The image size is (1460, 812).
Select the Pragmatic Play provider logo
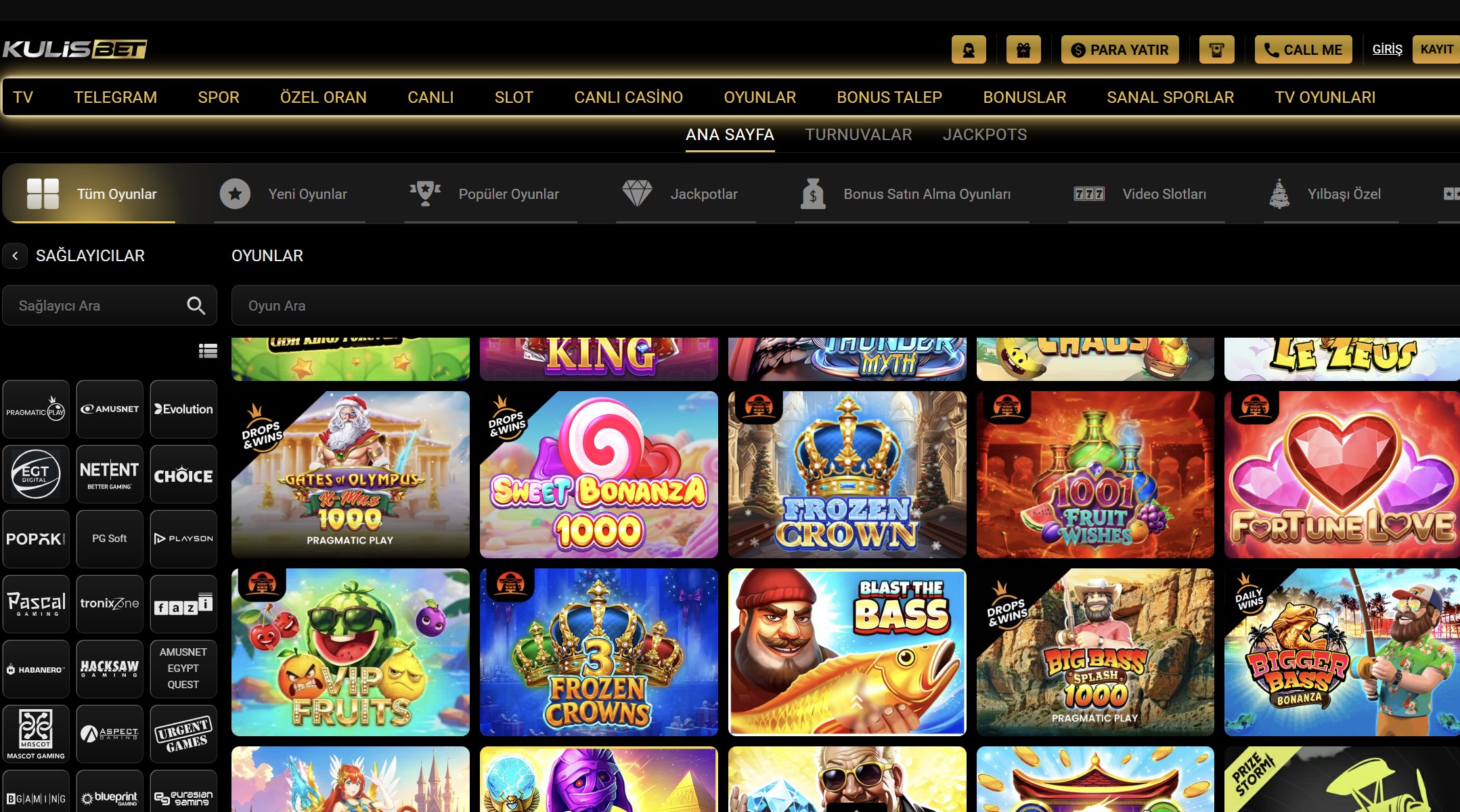point(36,409)
